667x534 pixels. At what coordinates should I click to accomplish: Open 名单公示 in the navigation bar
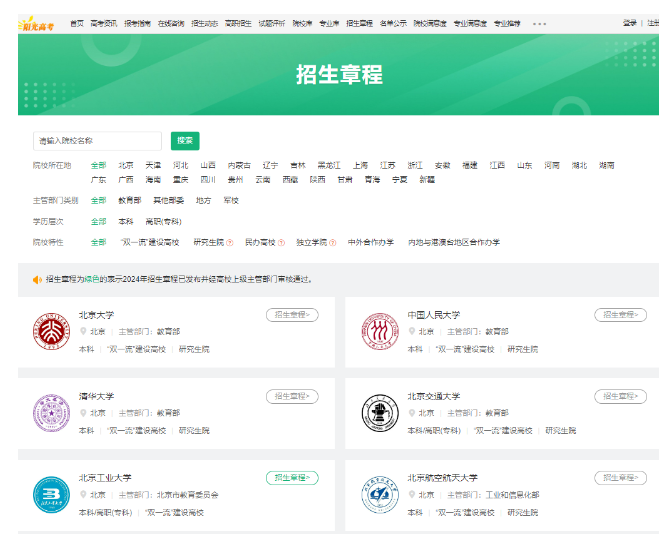click(x=393, y=23)
